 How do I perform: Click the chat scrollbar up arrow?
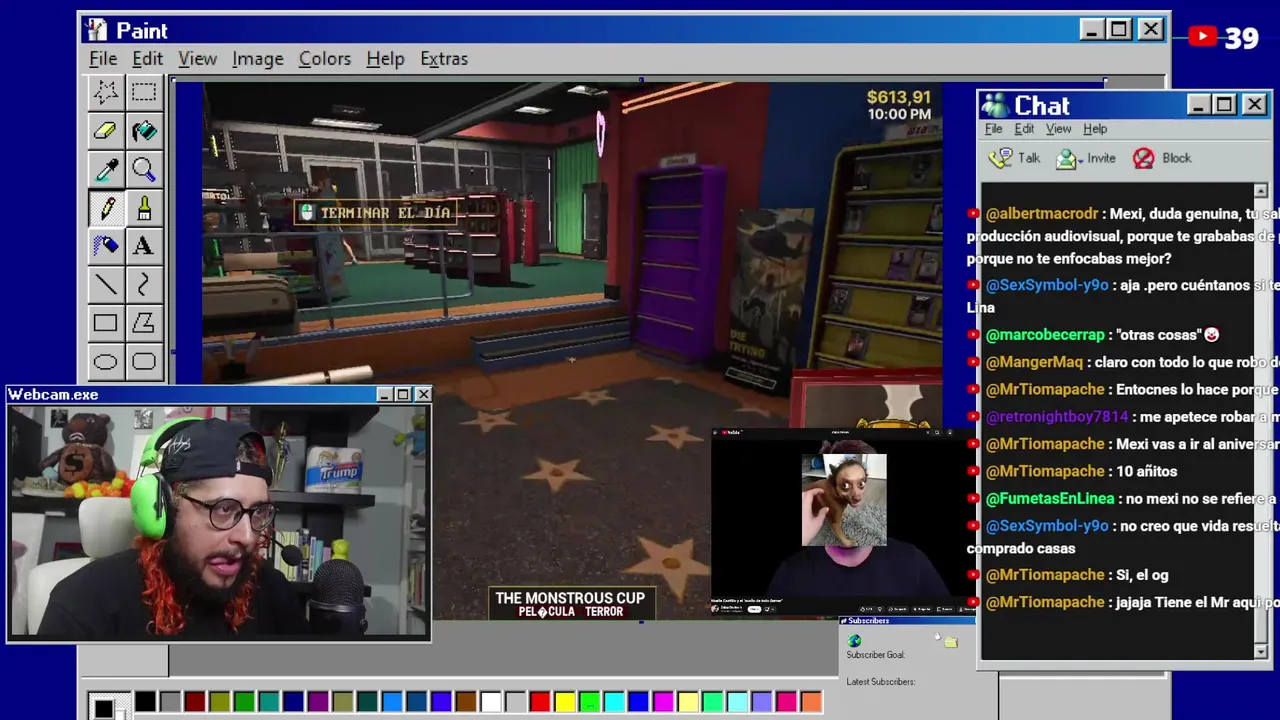(1260, 190)
